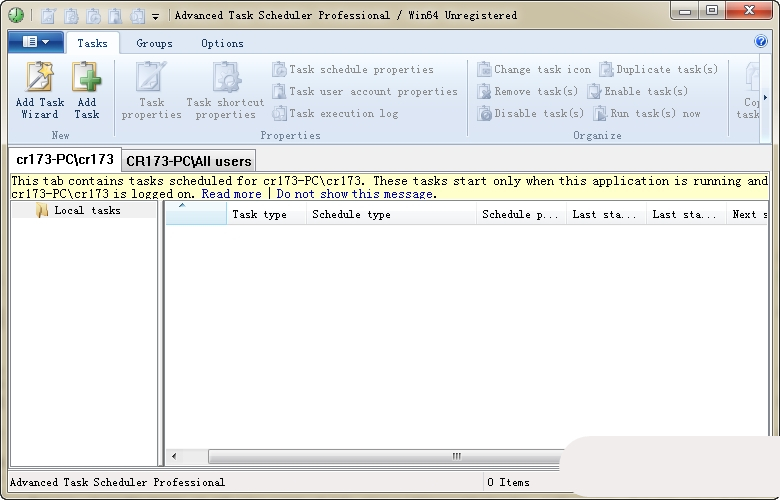Open Task shortcut properties in ribbon
The width and height of the screenshot is (780, 500).
coord(225,91)
